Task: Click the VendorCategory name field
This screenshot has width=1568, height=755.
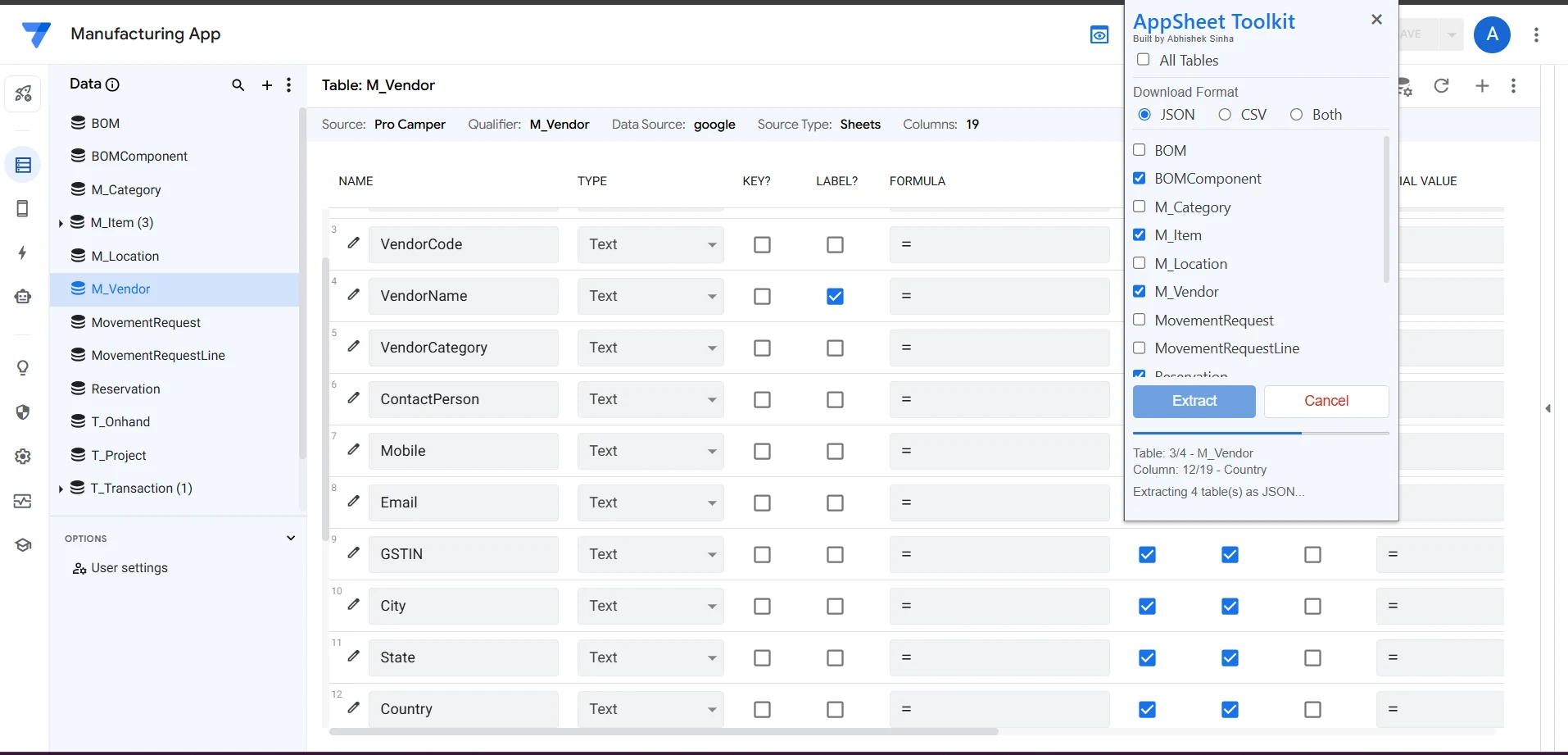Action: click(464, 348)
